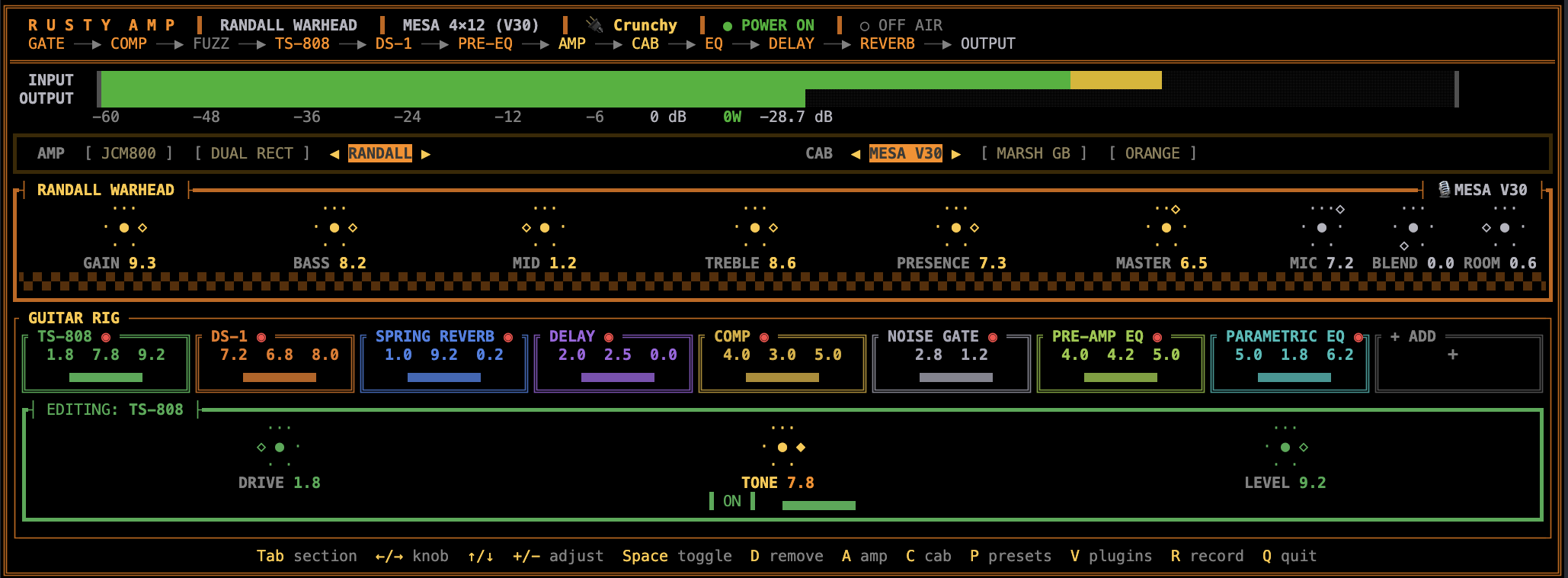Click MESA 4×12 (V30) in the header

point(472,25)
